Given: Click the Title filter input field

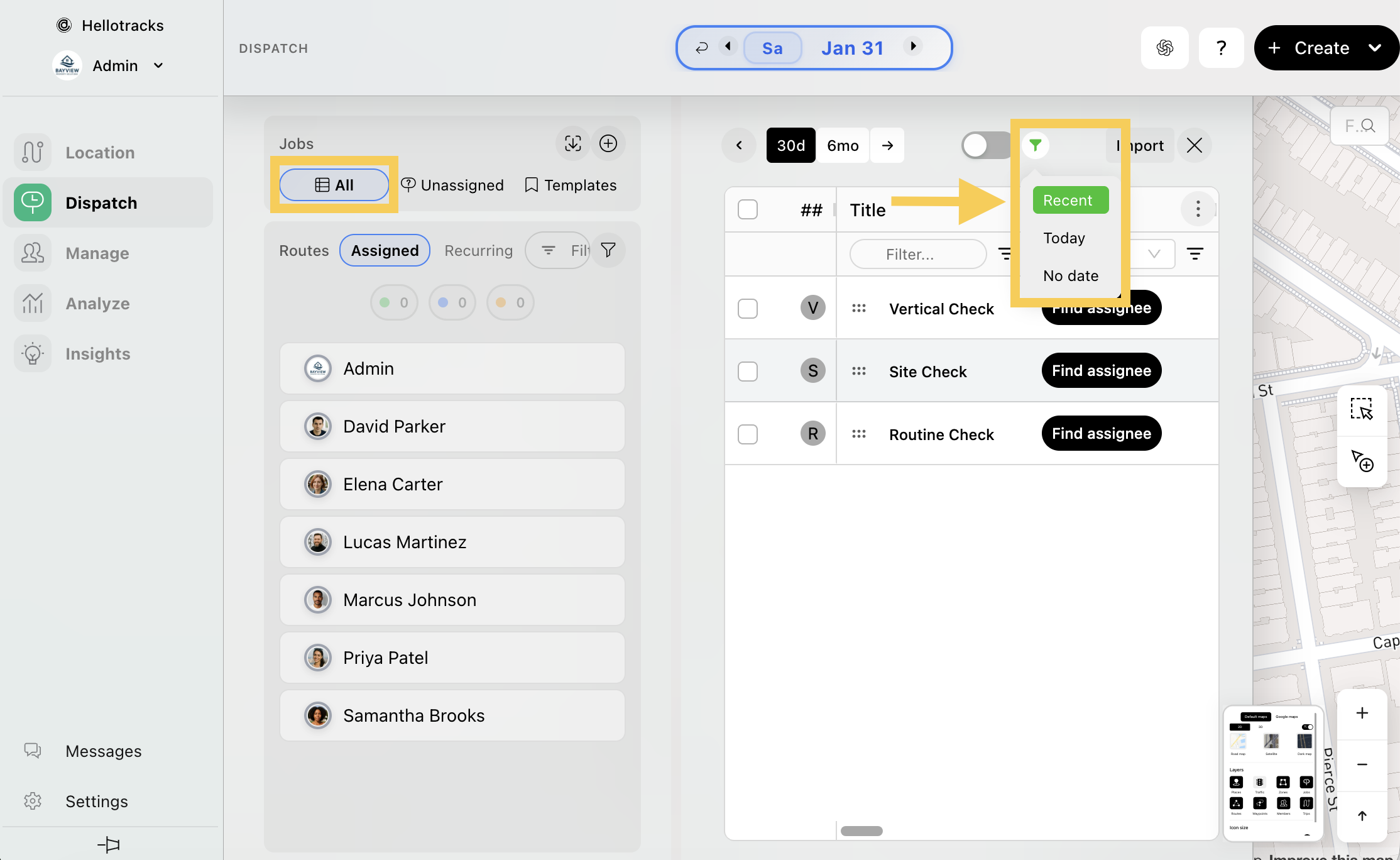Looking at the screenshot, I should point(917,254).
